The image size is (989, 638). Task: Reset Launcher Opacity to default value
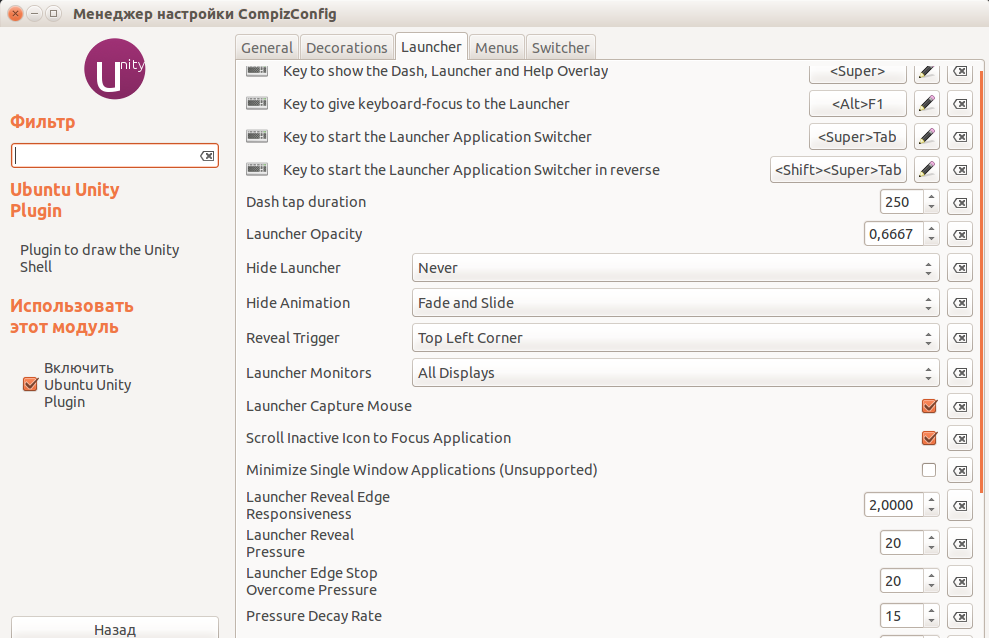point(959,234)
